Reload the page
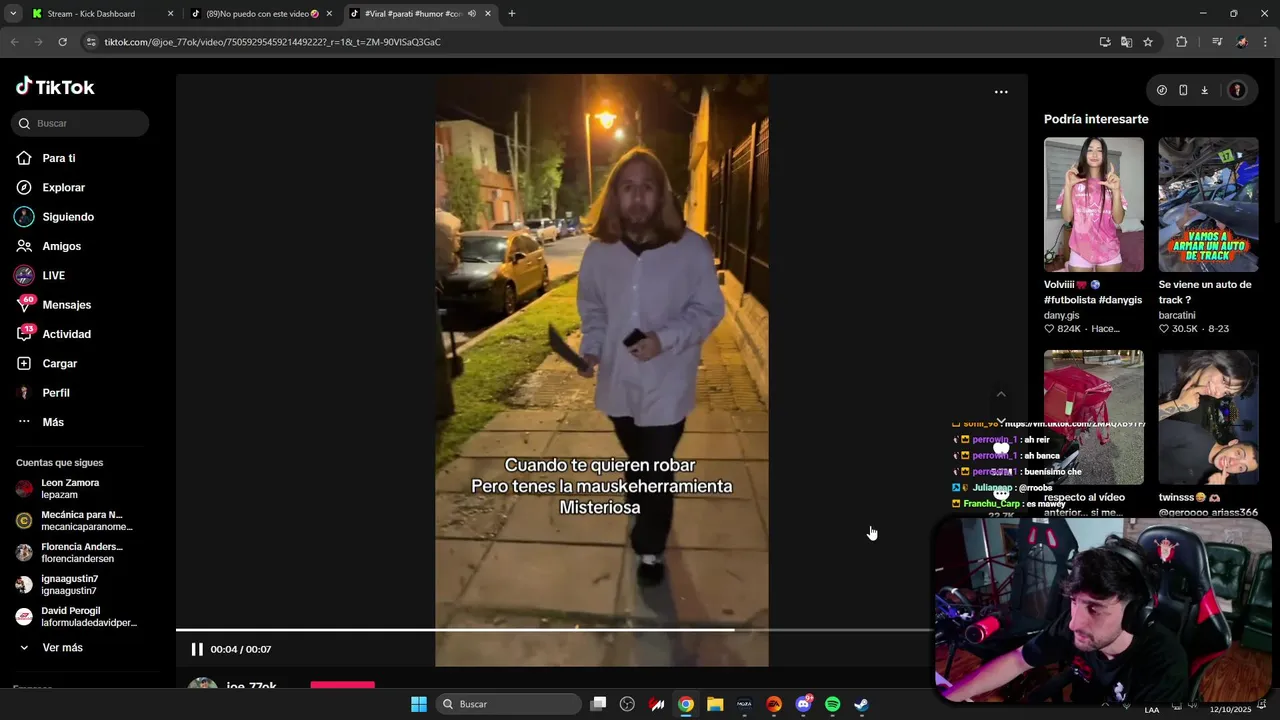 click(62, 42)
